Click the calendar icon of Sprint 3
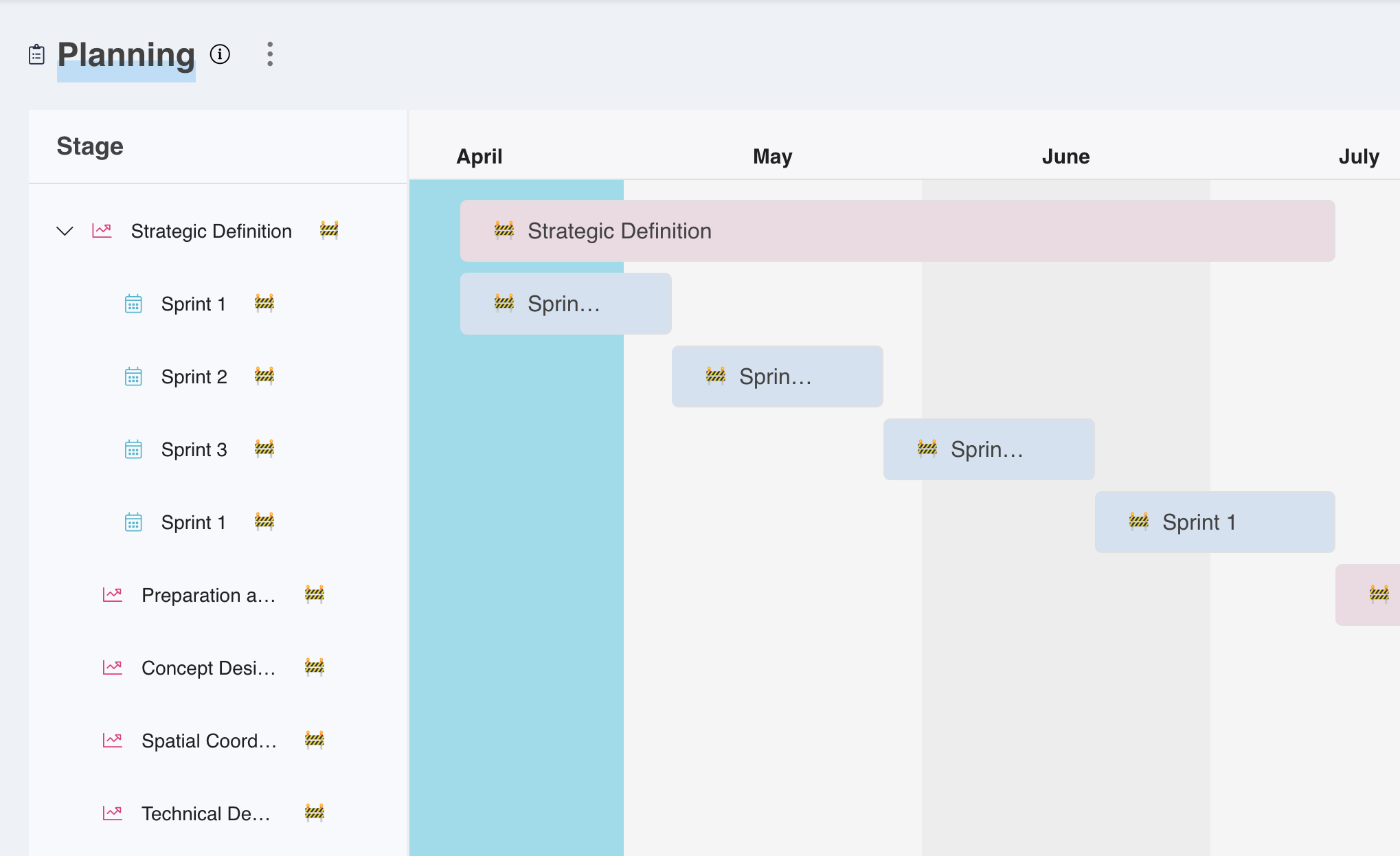Image resolution: width=1400 pixels, height=856 pixels. (x=133, y=449)
